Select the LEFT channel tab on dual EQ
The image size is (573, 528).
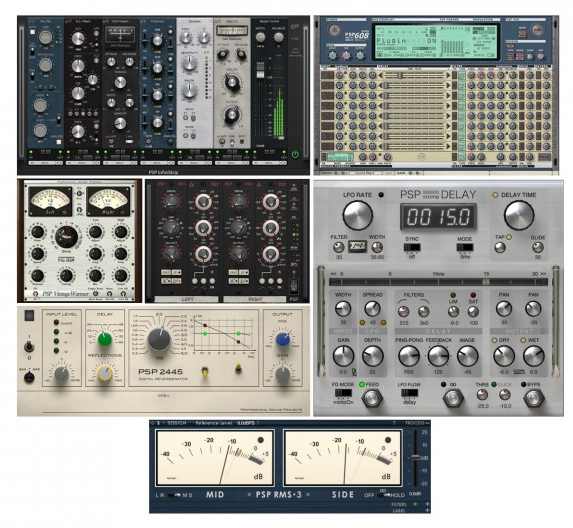coord(187,299)
